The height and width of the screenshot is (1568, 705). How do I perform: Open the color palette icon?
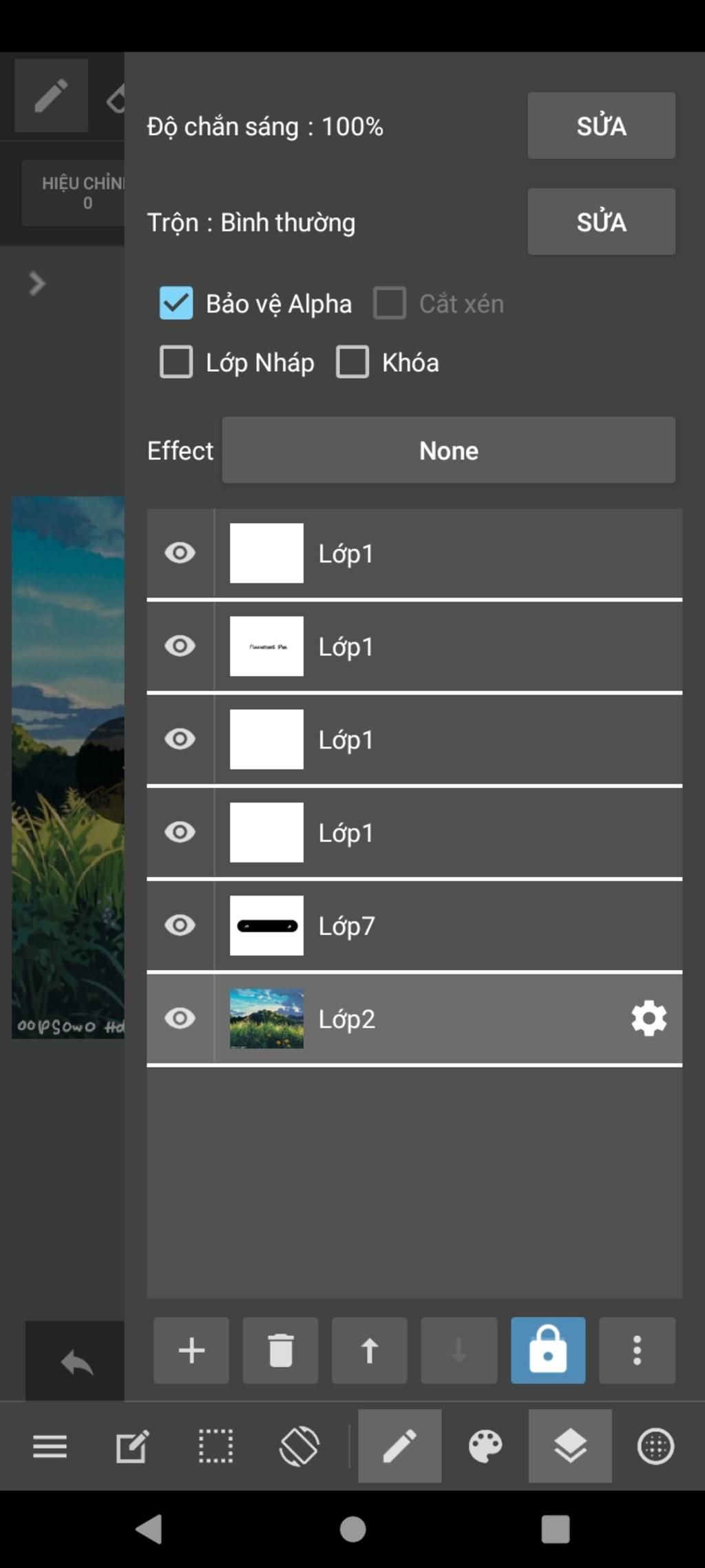pyautogui.click(x=485, y=1445)
